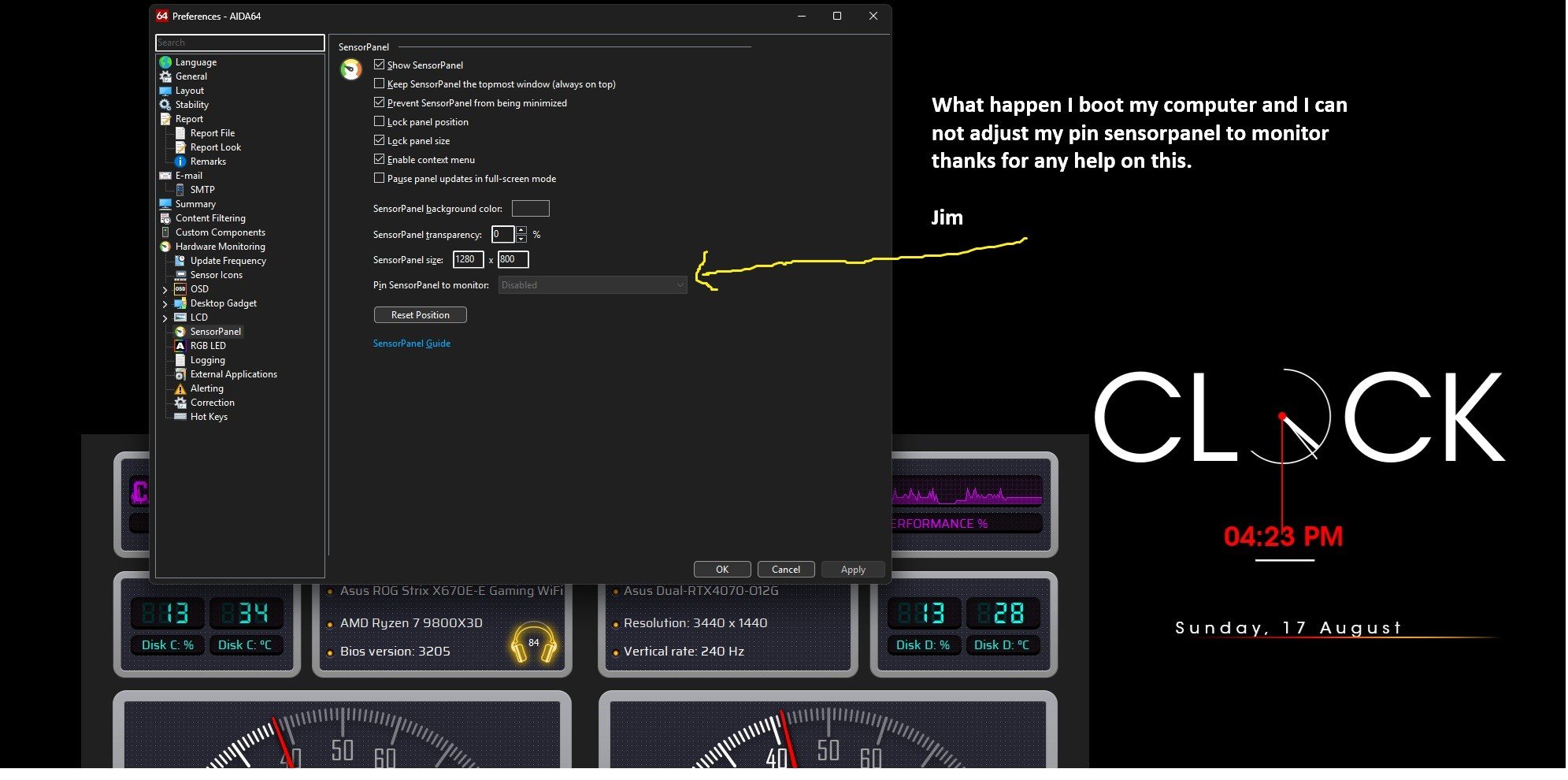
Task: Enable Lock panel position checkbox
Action: [x=379, y=121]
